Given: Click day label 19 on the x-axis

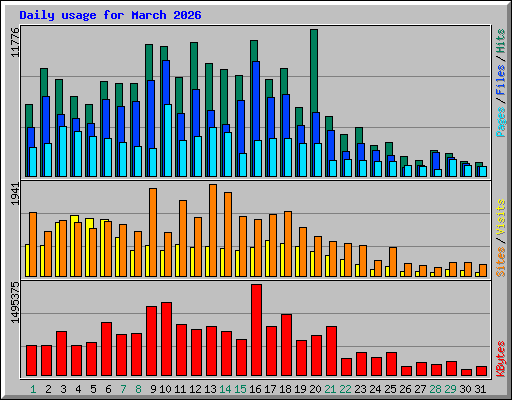Looking at the screenshot, I should tap(300, 389).
